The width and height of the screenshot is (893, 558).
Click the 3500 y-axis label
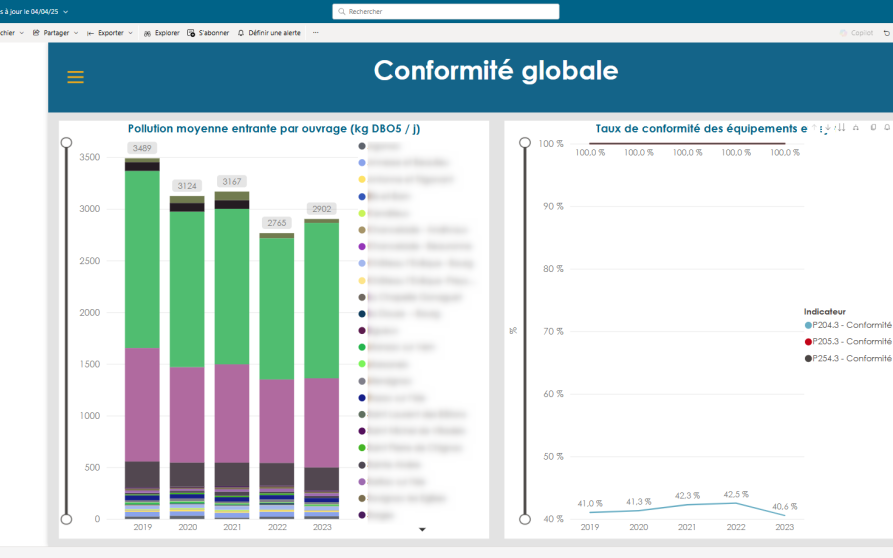pyautogui.click(x=90, y=157)
